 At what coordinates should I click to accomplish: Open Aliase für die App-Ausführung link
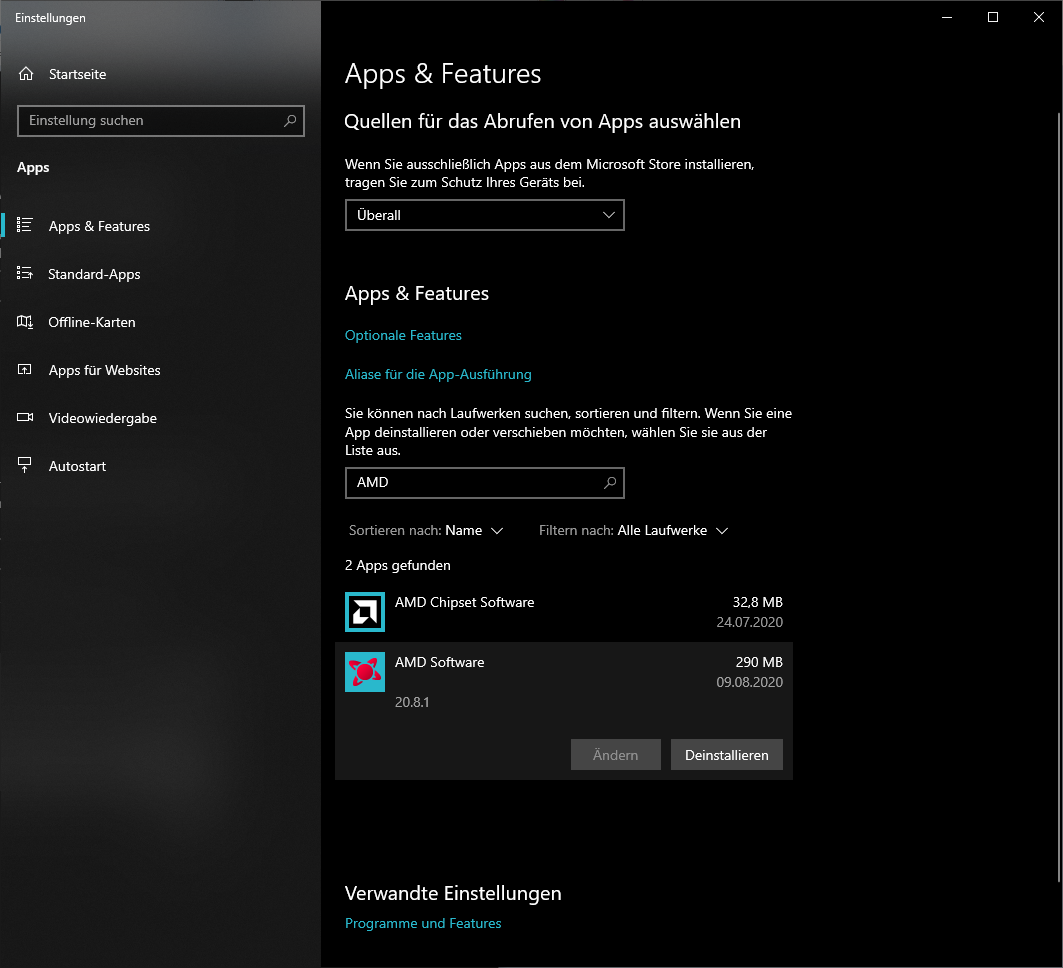[x=438, y=375]
